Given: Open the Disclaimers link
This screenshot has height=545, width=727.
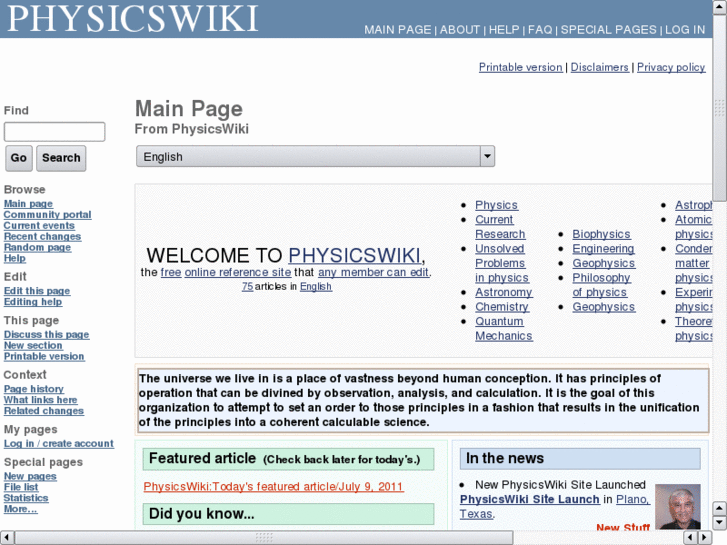Looking at the screenshot, I should click(x=599, y=67).
